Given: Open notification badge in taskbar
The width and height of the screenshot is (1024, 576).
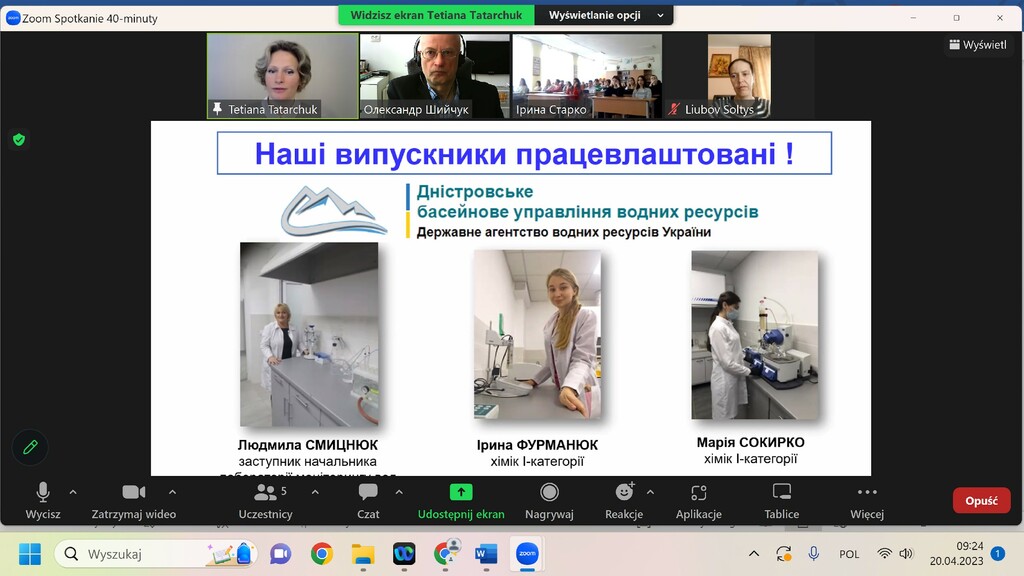Looking at the screenshot, I should [x=997, y=554].
